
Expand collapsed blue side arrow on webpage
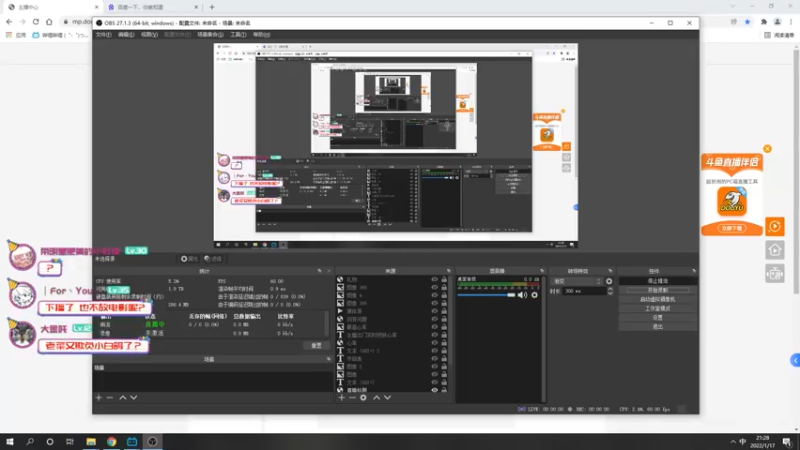795,360
